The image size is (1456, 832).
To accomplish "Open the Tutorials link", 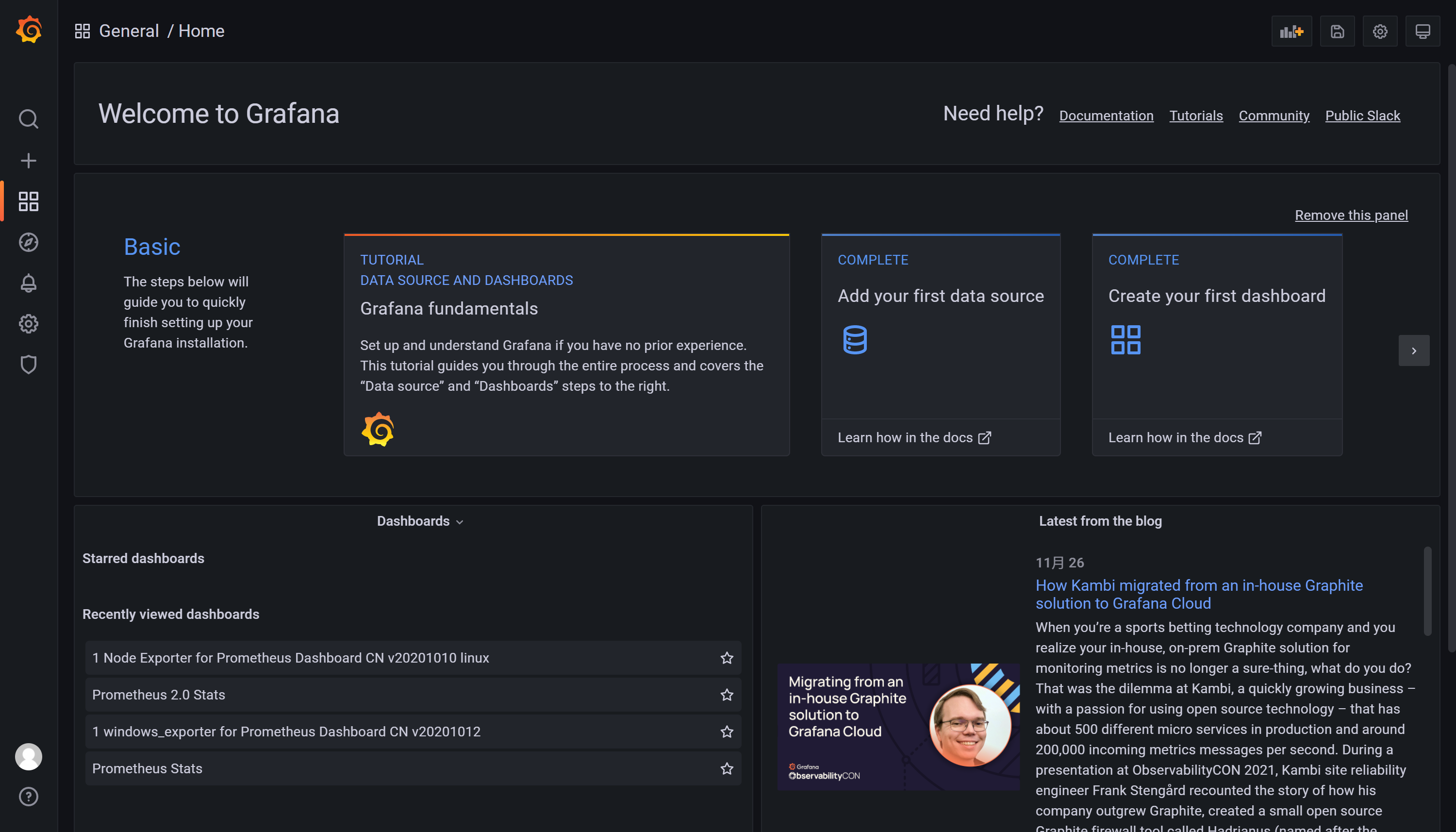I will [x=1195, y=116].
